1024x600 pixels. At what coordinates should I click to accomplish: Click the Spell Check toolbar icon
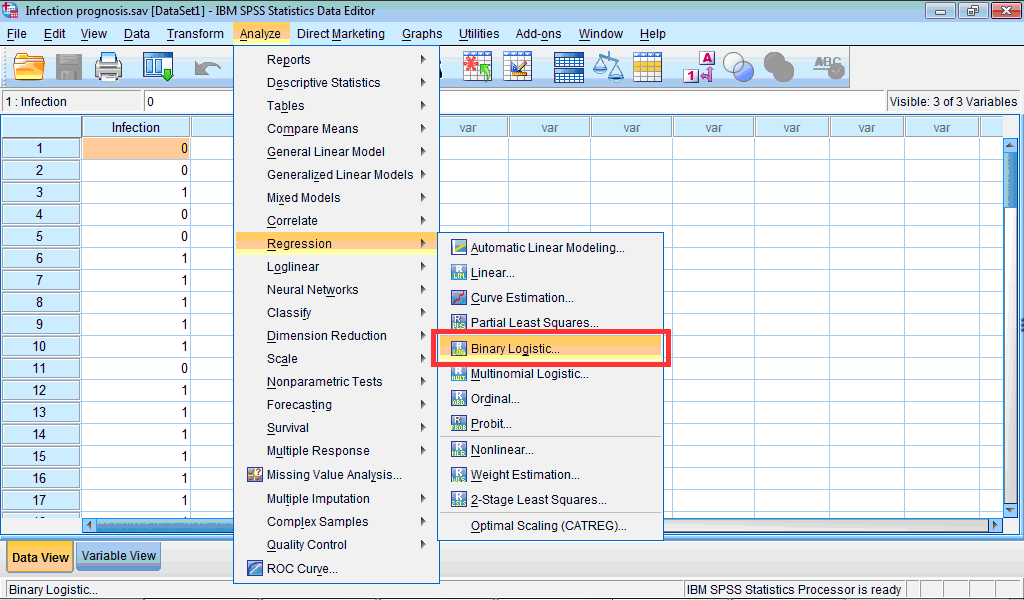click(826, 67)
